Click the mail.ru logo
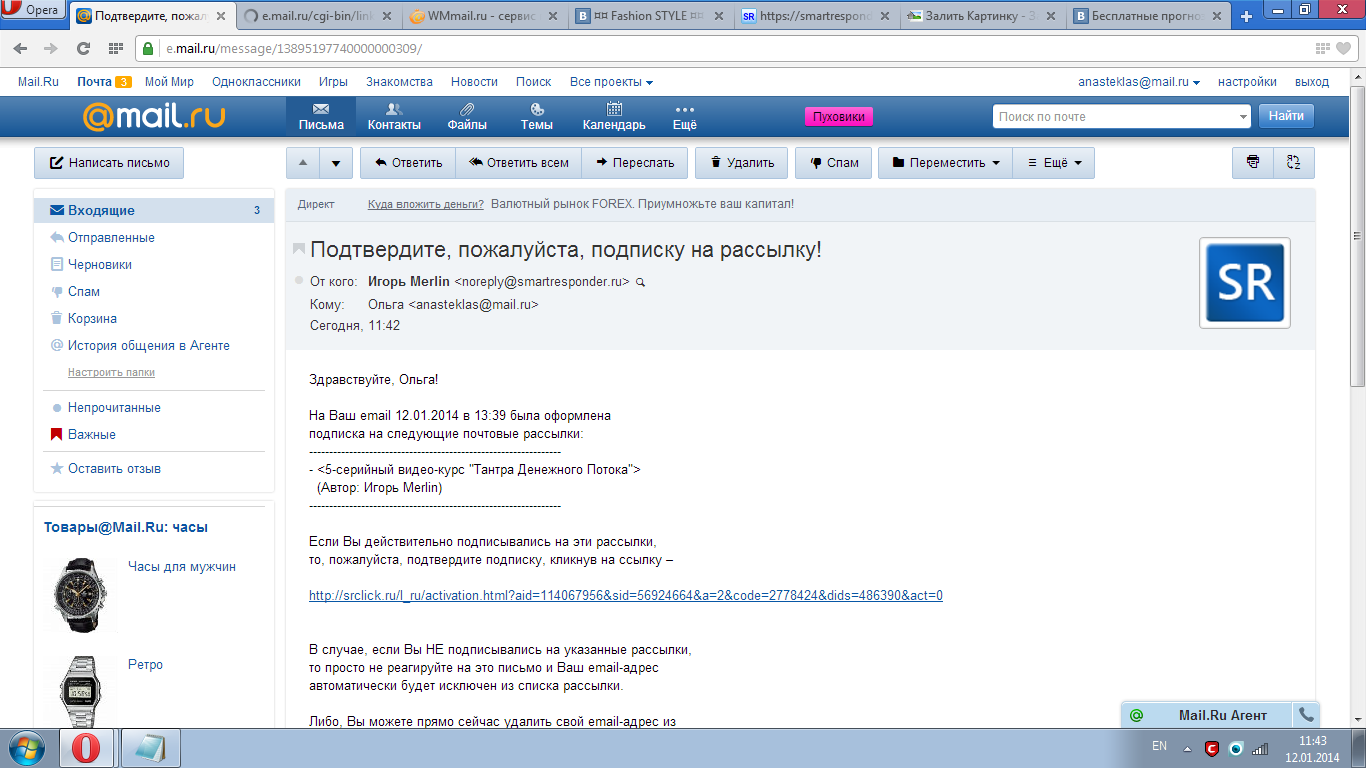The image size is (1366, 768). [x=154, y=117]
